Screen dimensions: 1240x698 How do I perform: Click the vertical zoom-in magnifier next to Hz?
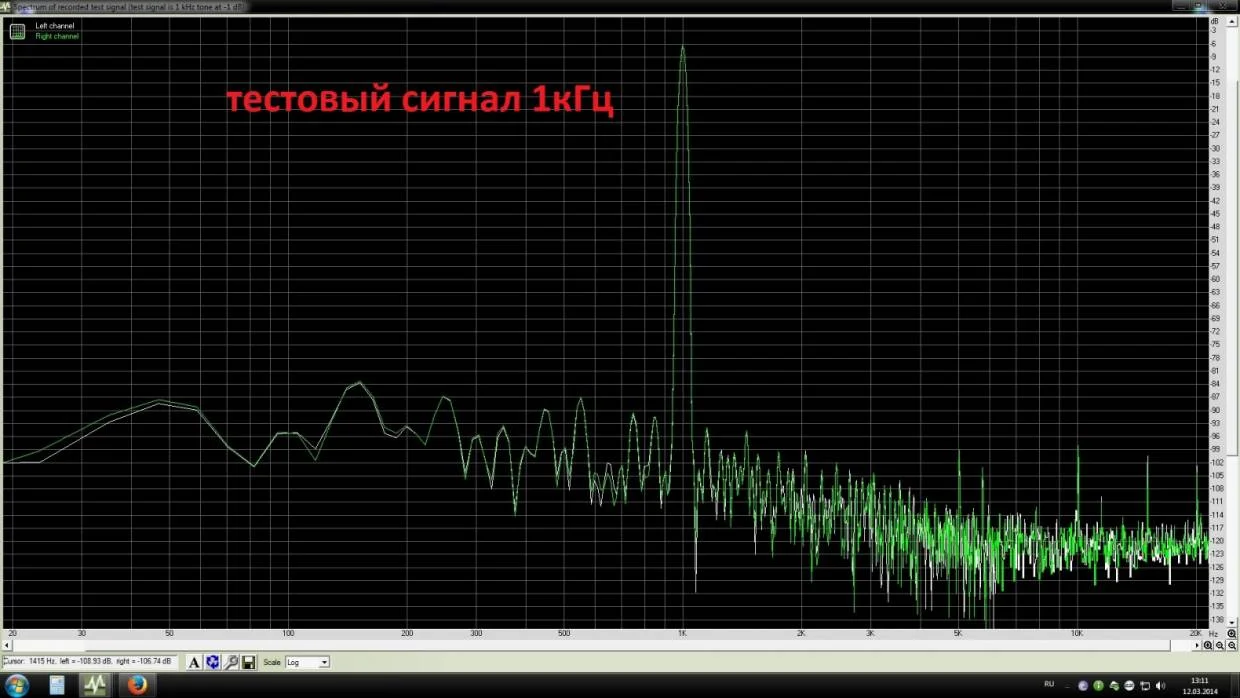1232,633
